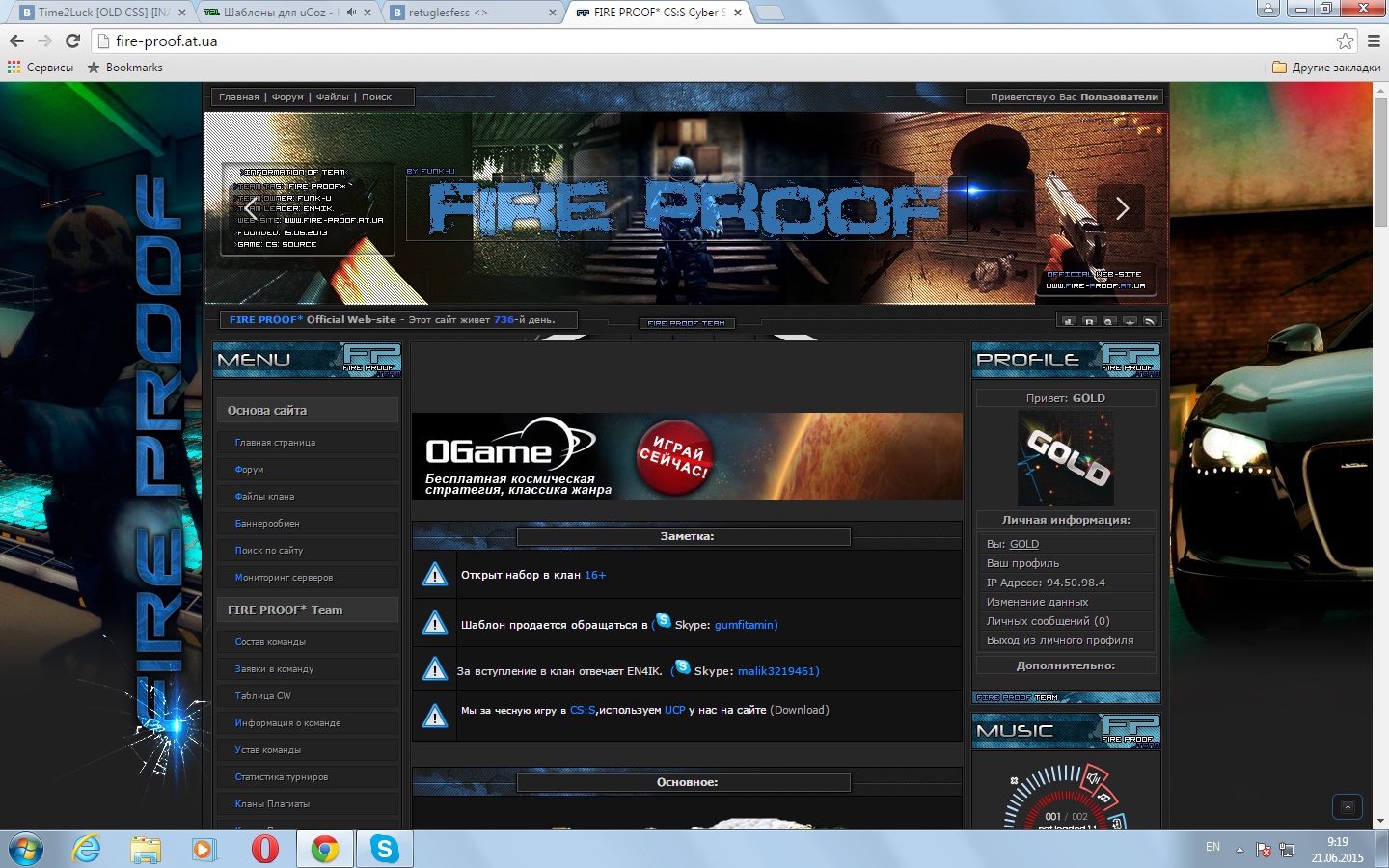Viewport: 1389px width, 868px height.
Task: Click the warning icon beside the recruitment note
Action: point(435,575)
